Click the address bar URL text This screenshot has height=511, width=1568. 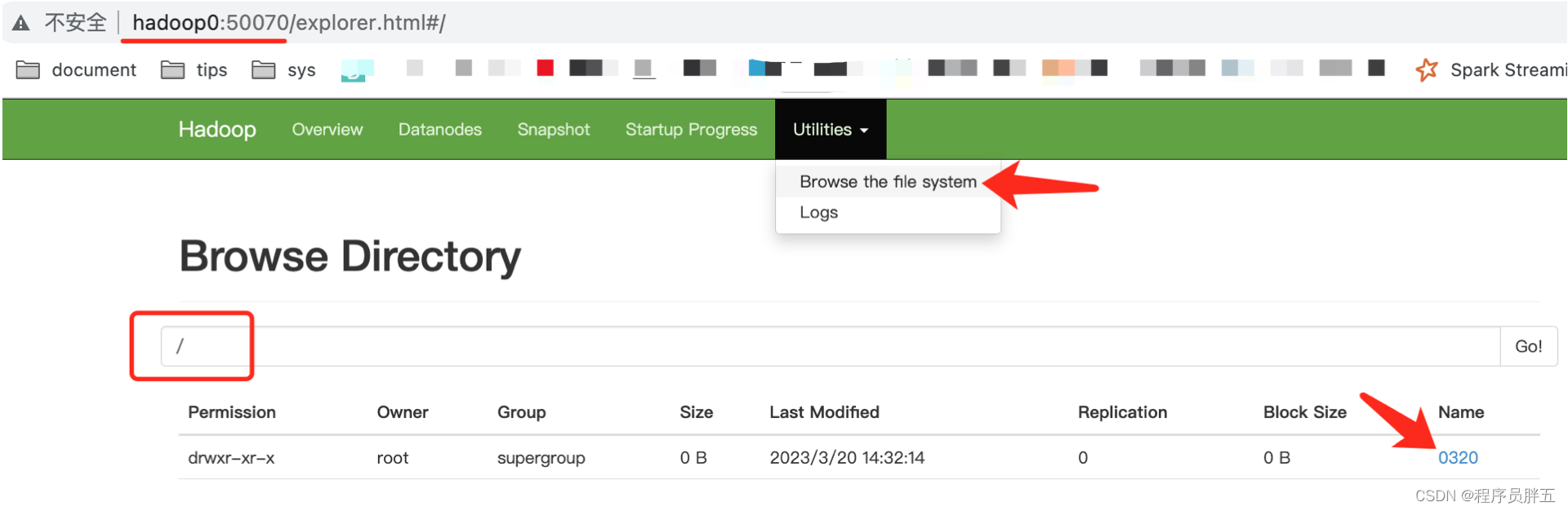click(x=289, y=22)
